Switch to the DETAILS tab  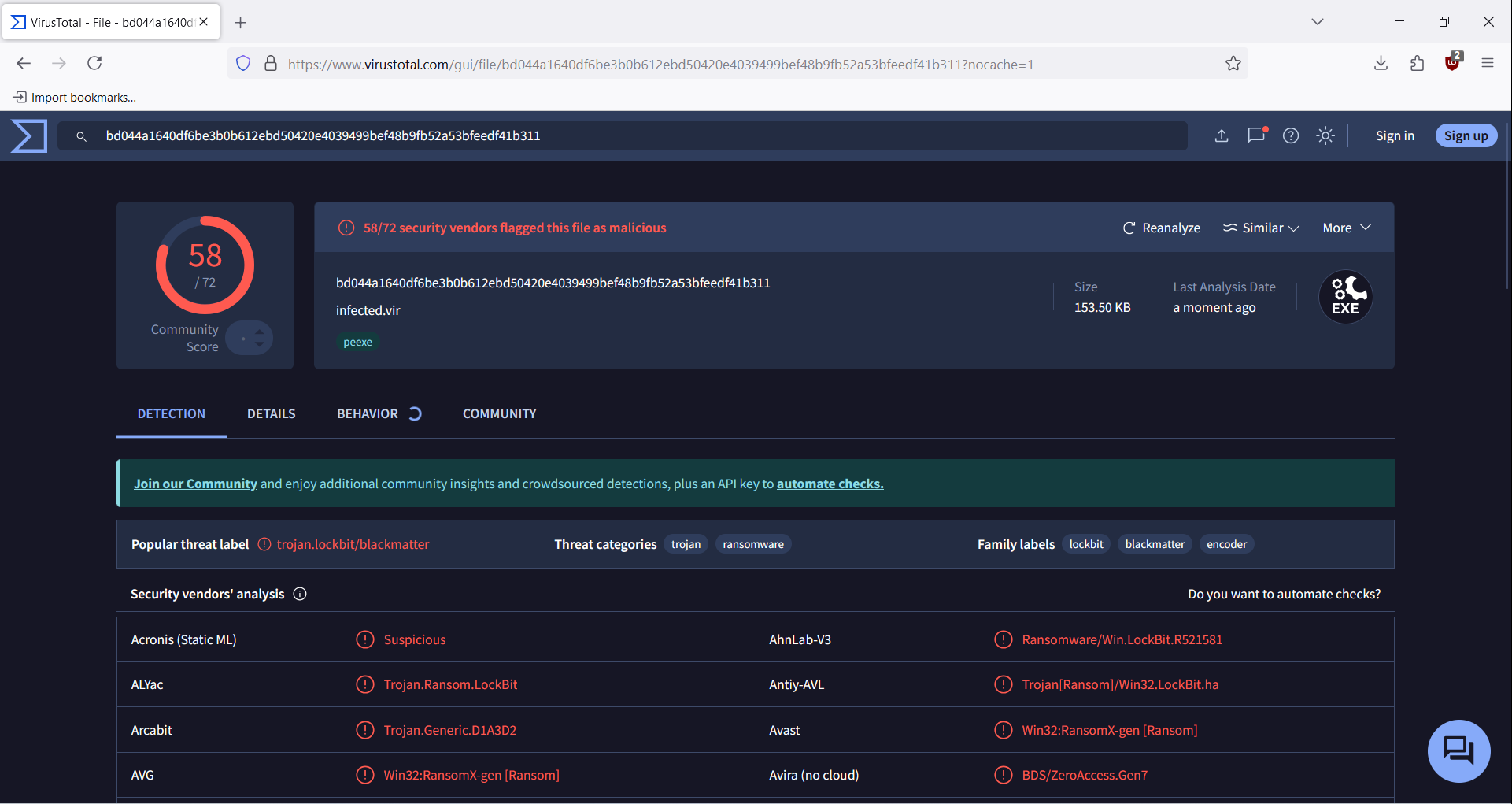(x=272, y=413)
